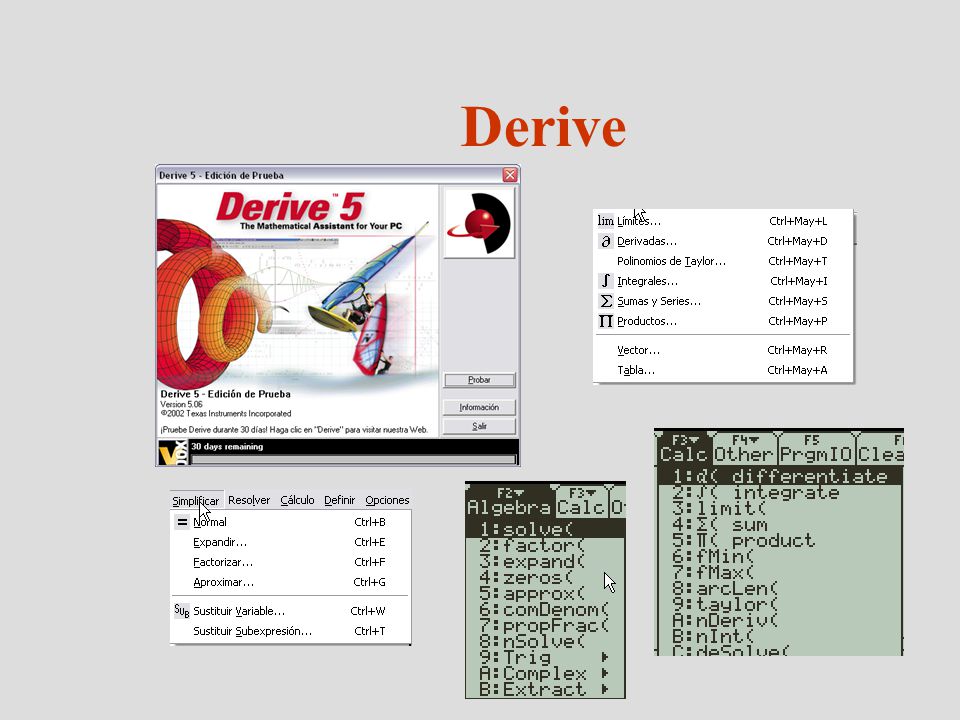Open the F2 Algebra calculator tab
This screenshot has height=720, width=960.
(x=509, y=501)
